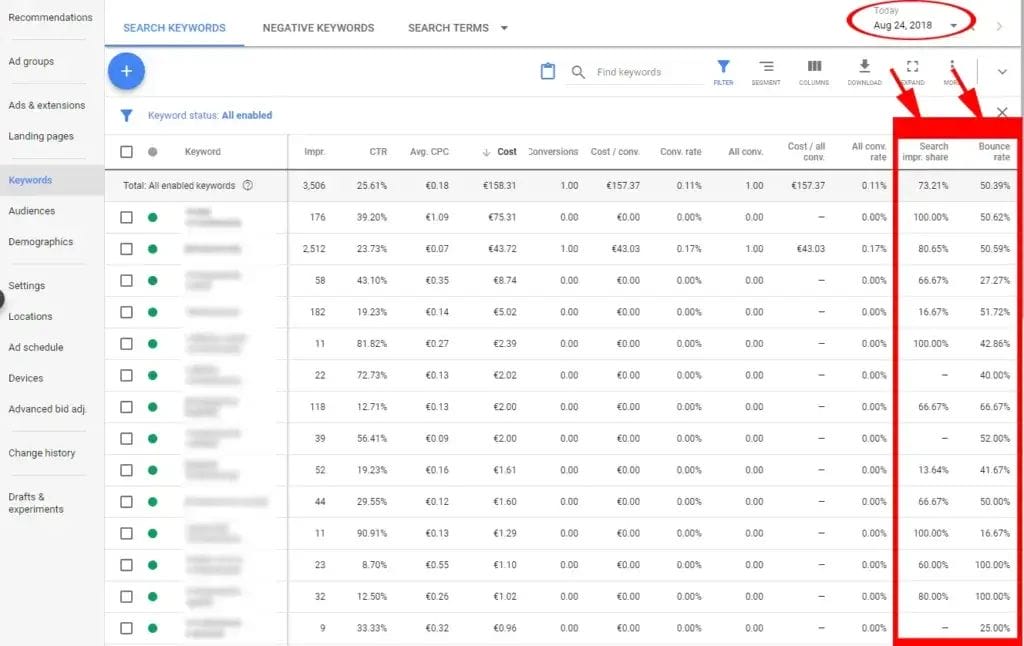Click the blue plus button to add keywords
1024x646 pixels.
click(x=126, y=70)
